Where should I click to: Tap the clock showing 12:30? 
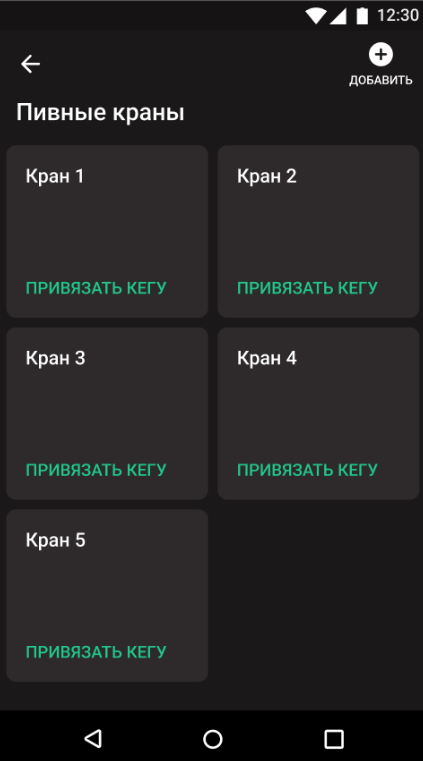[398, 16]
